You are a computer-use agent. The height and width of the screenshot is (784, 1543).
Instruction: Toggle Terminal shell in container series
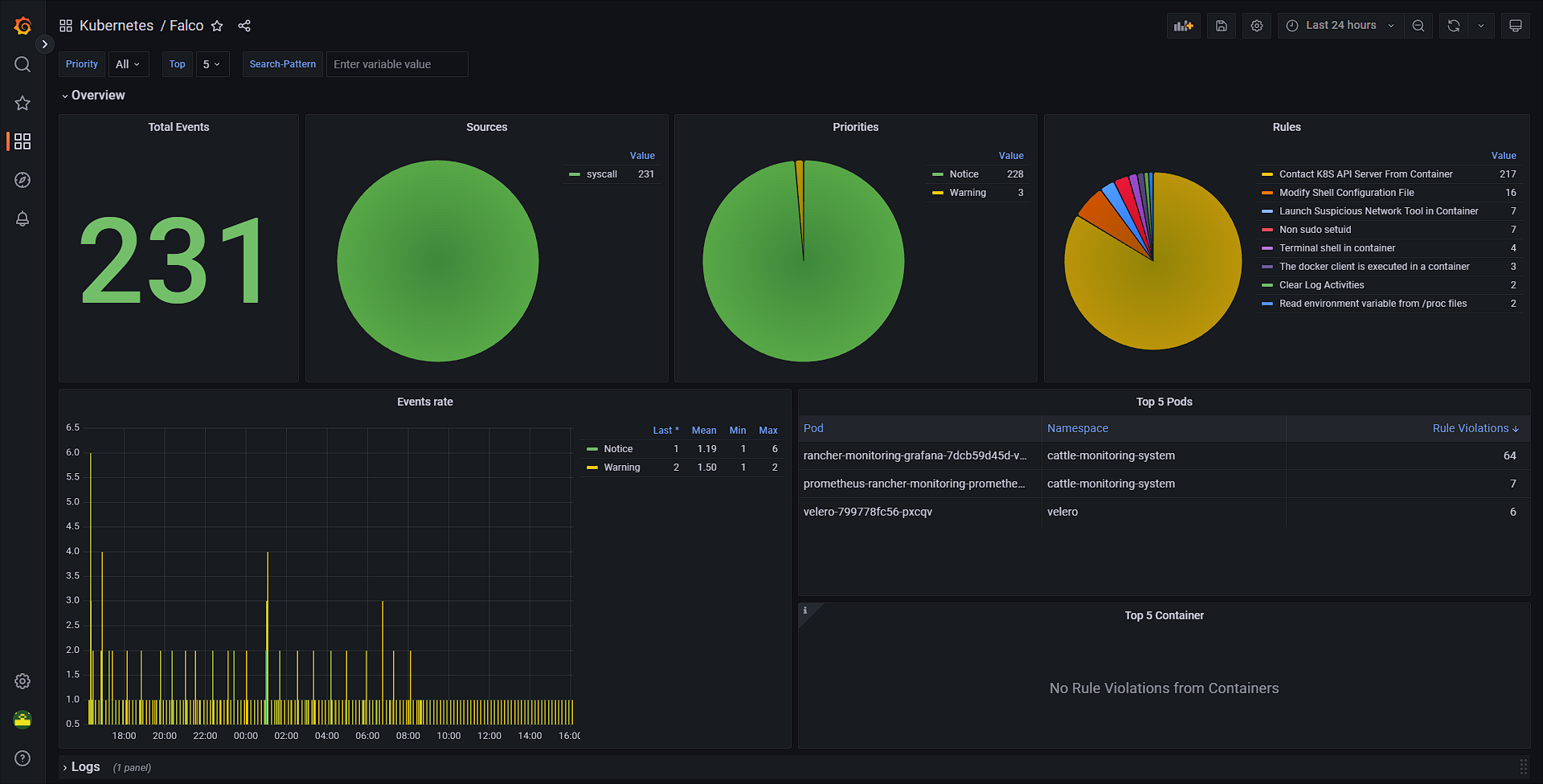(1337, 248)
